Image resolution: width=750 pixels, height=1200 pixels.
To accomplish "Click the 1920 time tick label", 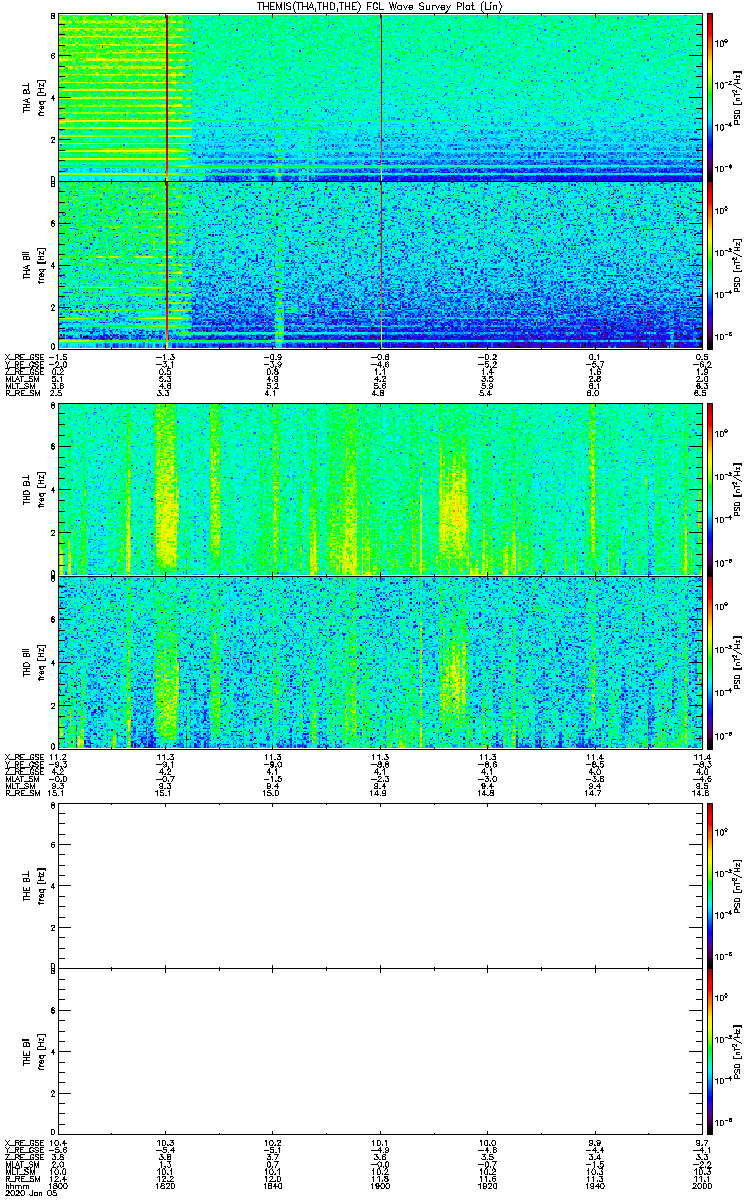I will coord(487,1187).
